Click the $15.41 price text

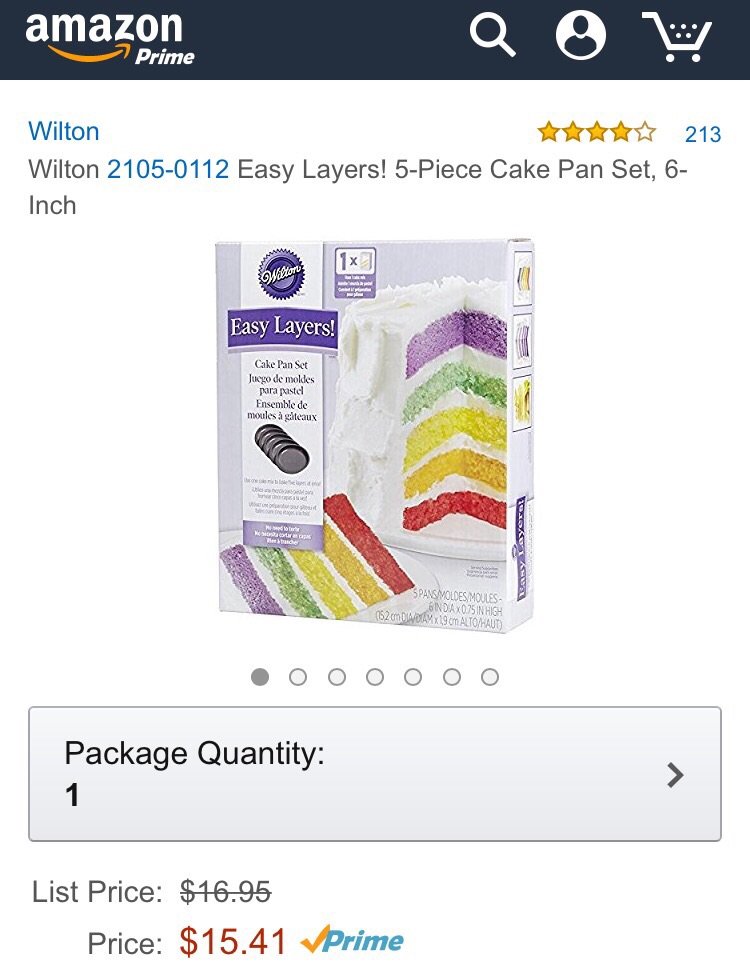[233, 941]
